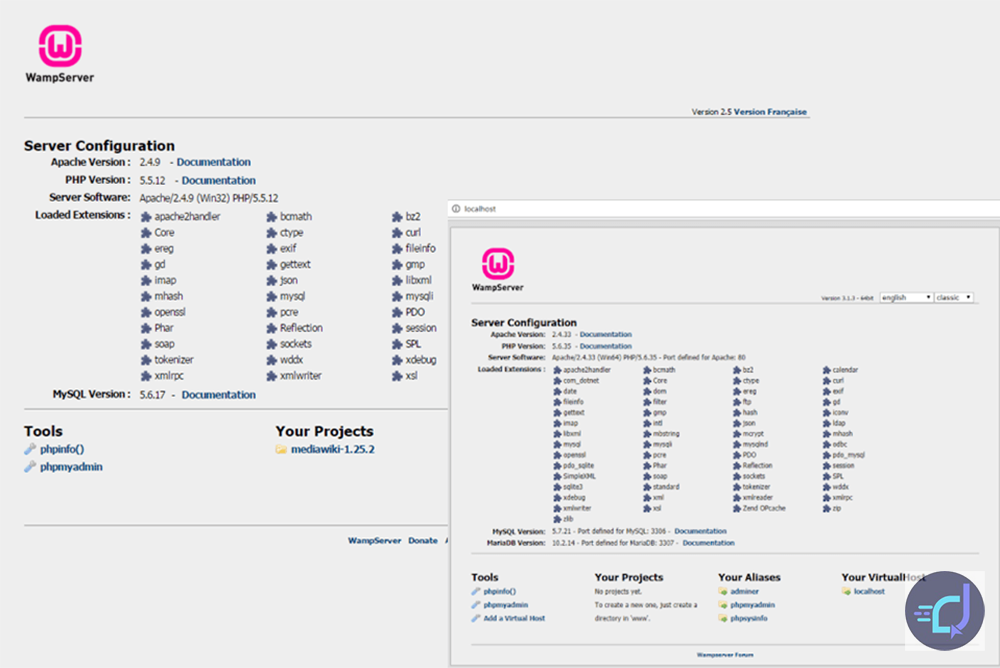Open the adminer alias

tap(744, 591)
